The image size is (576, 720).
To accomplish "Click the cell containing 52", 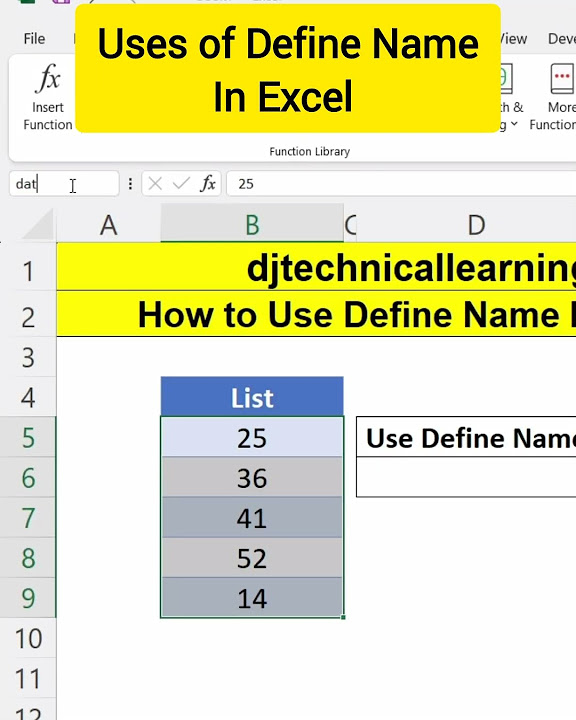I will click(252, 557).
